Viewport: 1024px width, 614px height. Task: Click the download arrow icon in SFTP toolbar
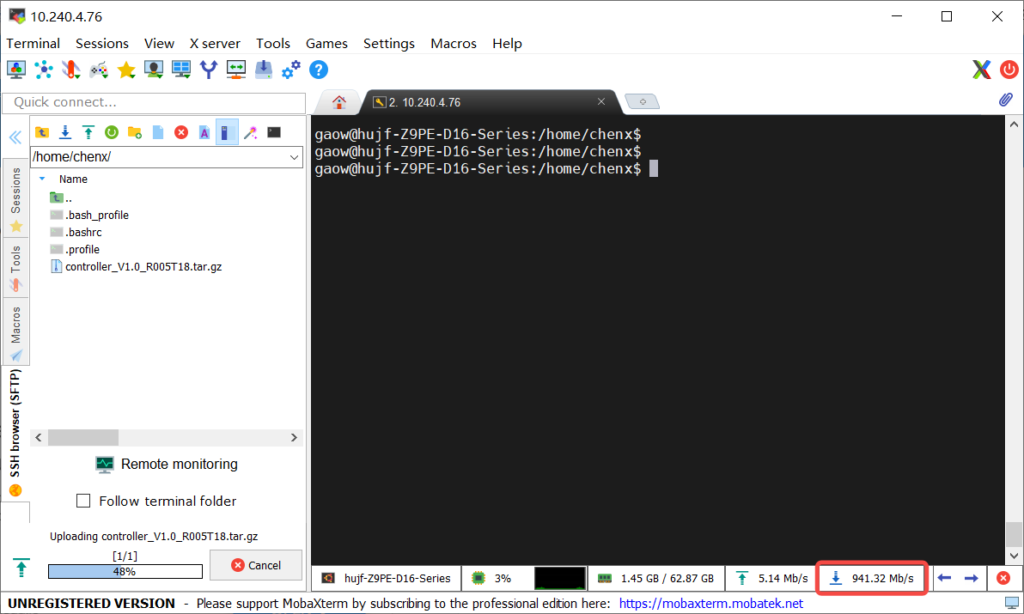pyautogui.click(x=65, y=132)
